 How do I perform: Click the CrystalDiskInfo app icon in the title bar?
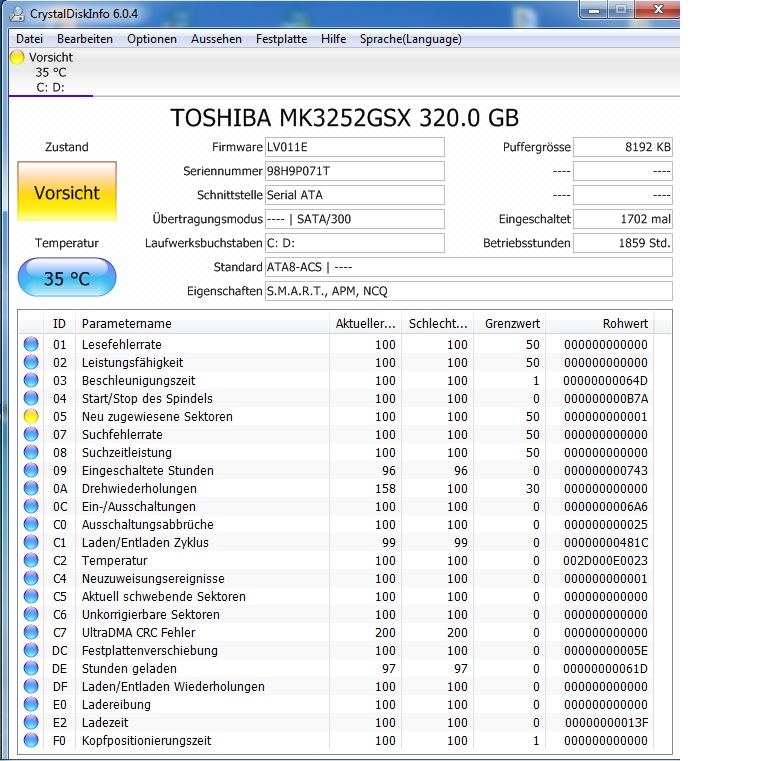pos(17,13)
